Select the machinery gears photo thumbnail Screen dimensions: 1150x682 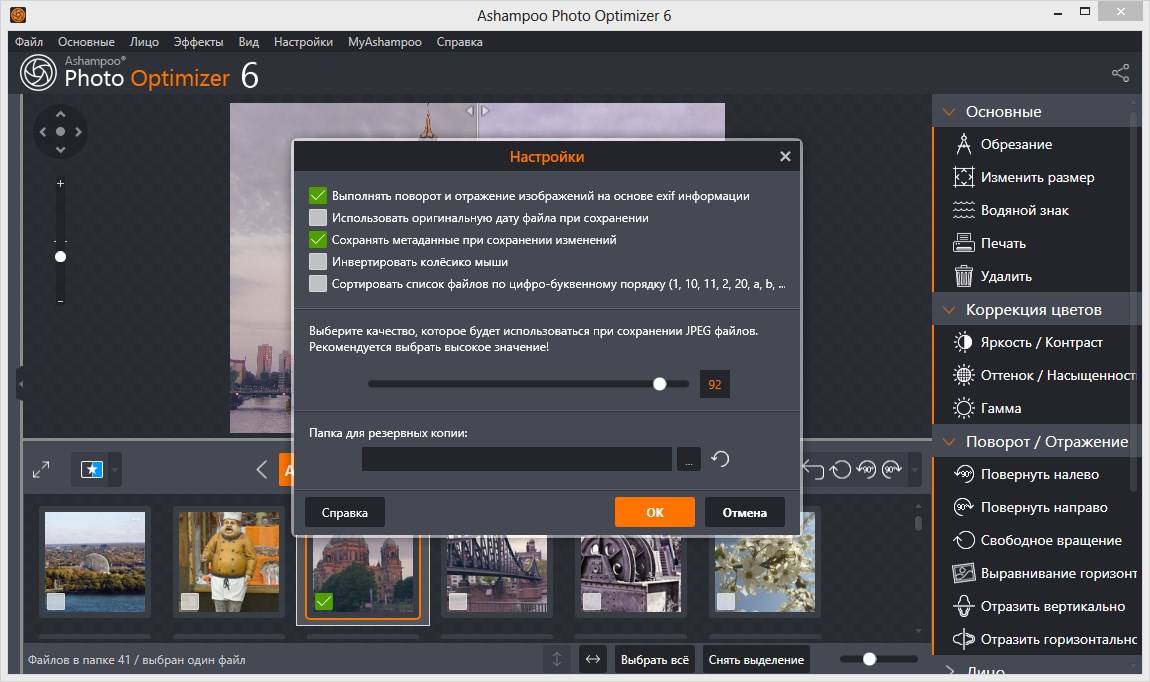click(x=631, y=573)
